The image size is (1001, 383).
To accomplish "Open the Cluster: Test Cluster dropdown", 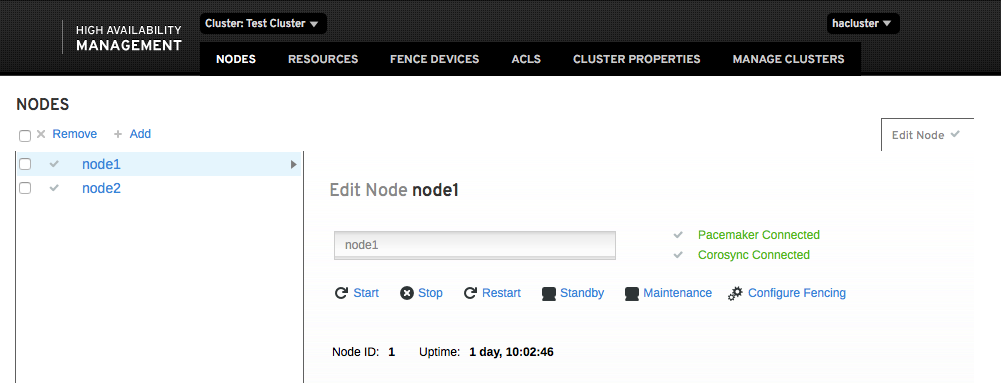I will 263,24.
